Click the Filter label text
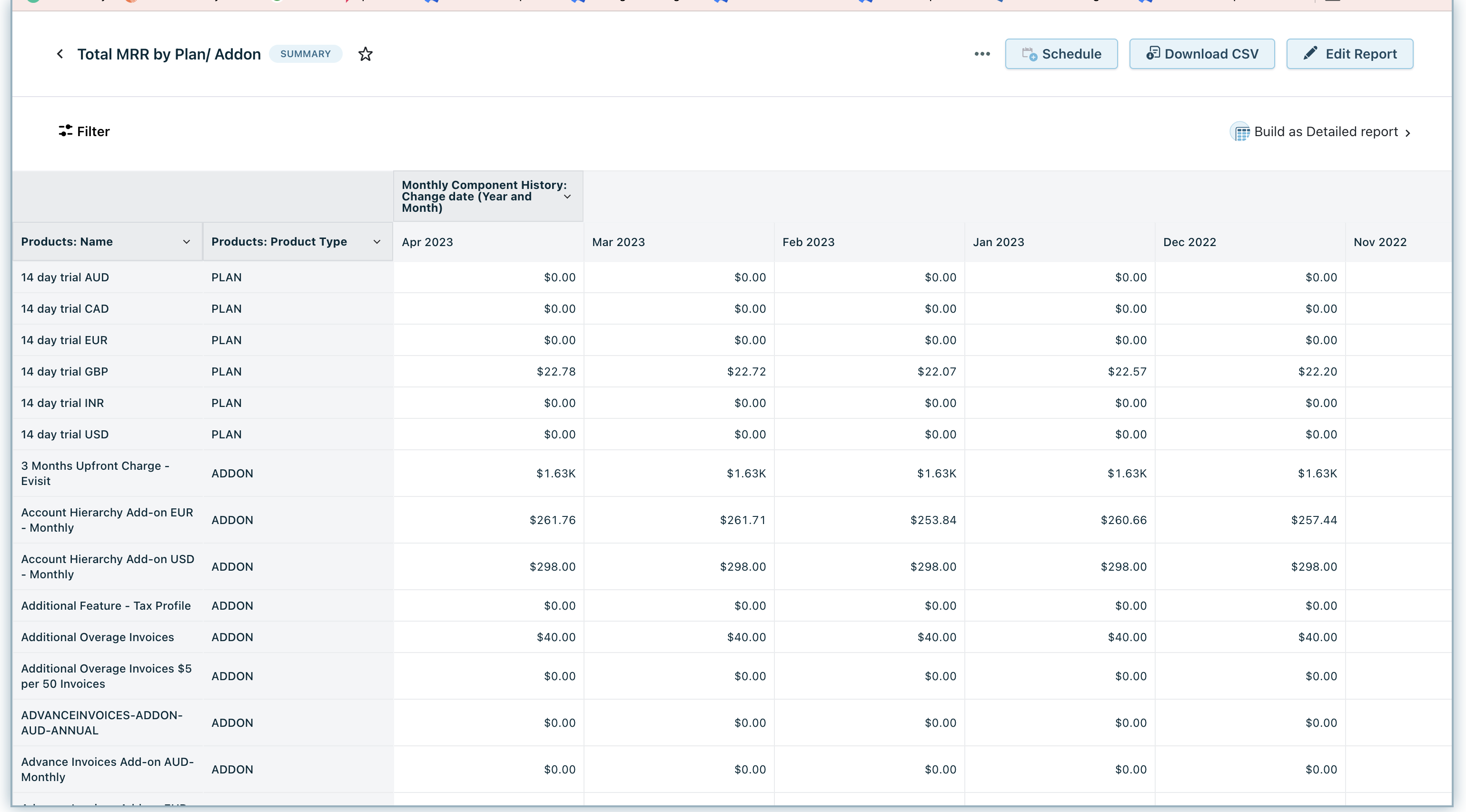Image resolution: width=1466 pixels, height=812 pixels. coord(93,131)
